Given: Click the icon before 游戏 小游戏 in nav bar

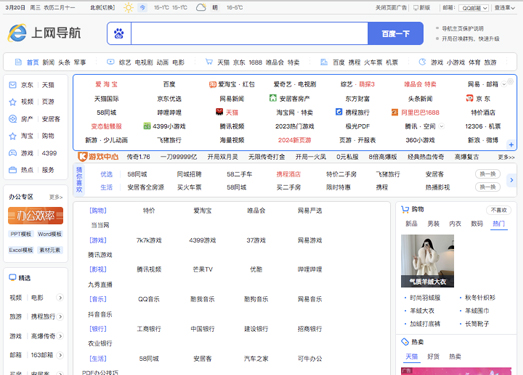Looking at the screenshot, I should tap(422, 62).
